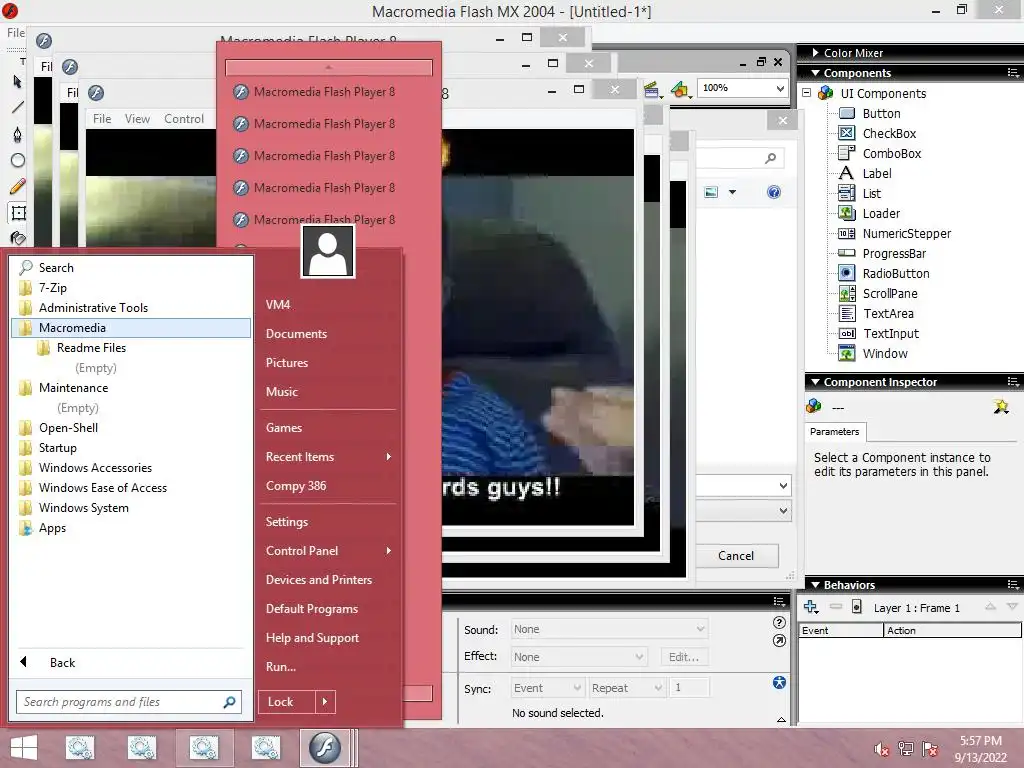1024x768 pixels.
Task: Click the Edit... sound effect button
Action: tap(684, 657)
